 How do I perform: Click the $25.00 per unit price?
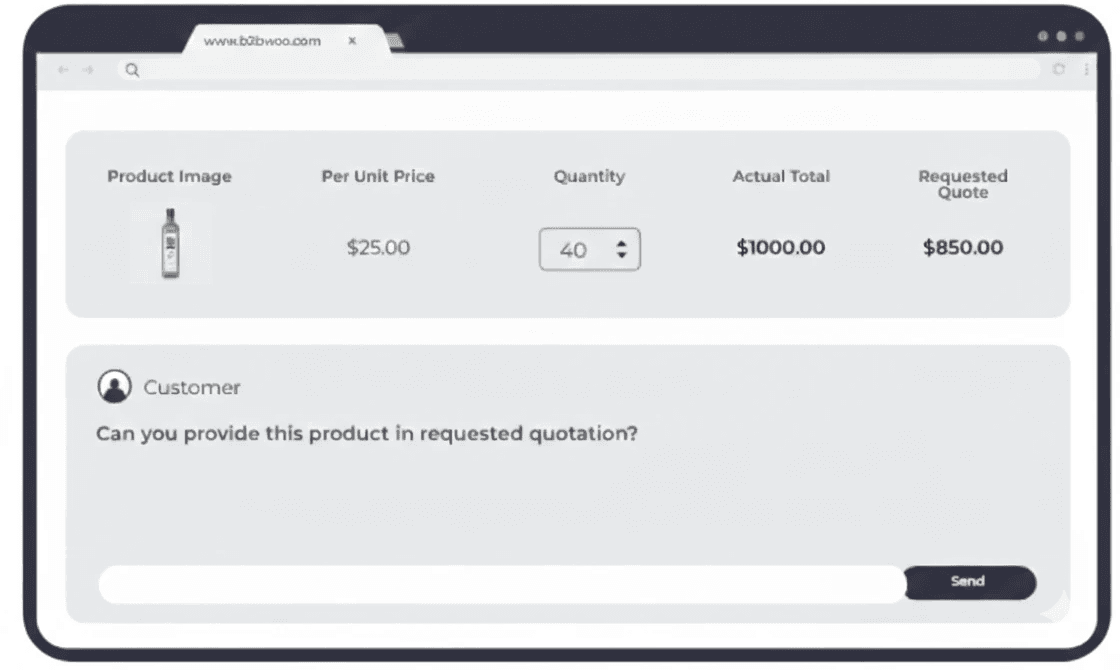pos(378,247)
